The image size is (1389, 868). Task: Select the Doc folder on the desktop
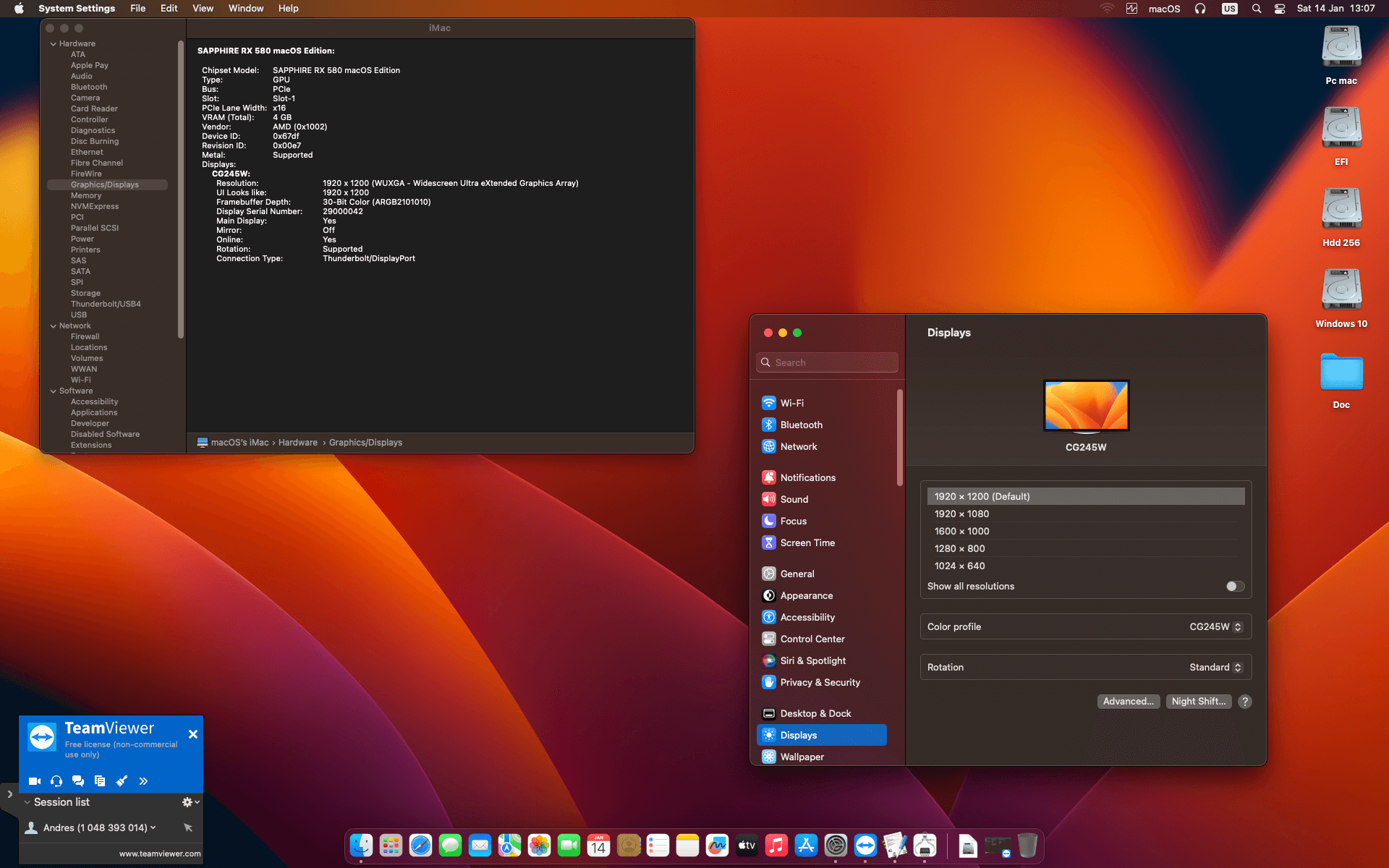pyautogui.click(x=1341, y=380)
